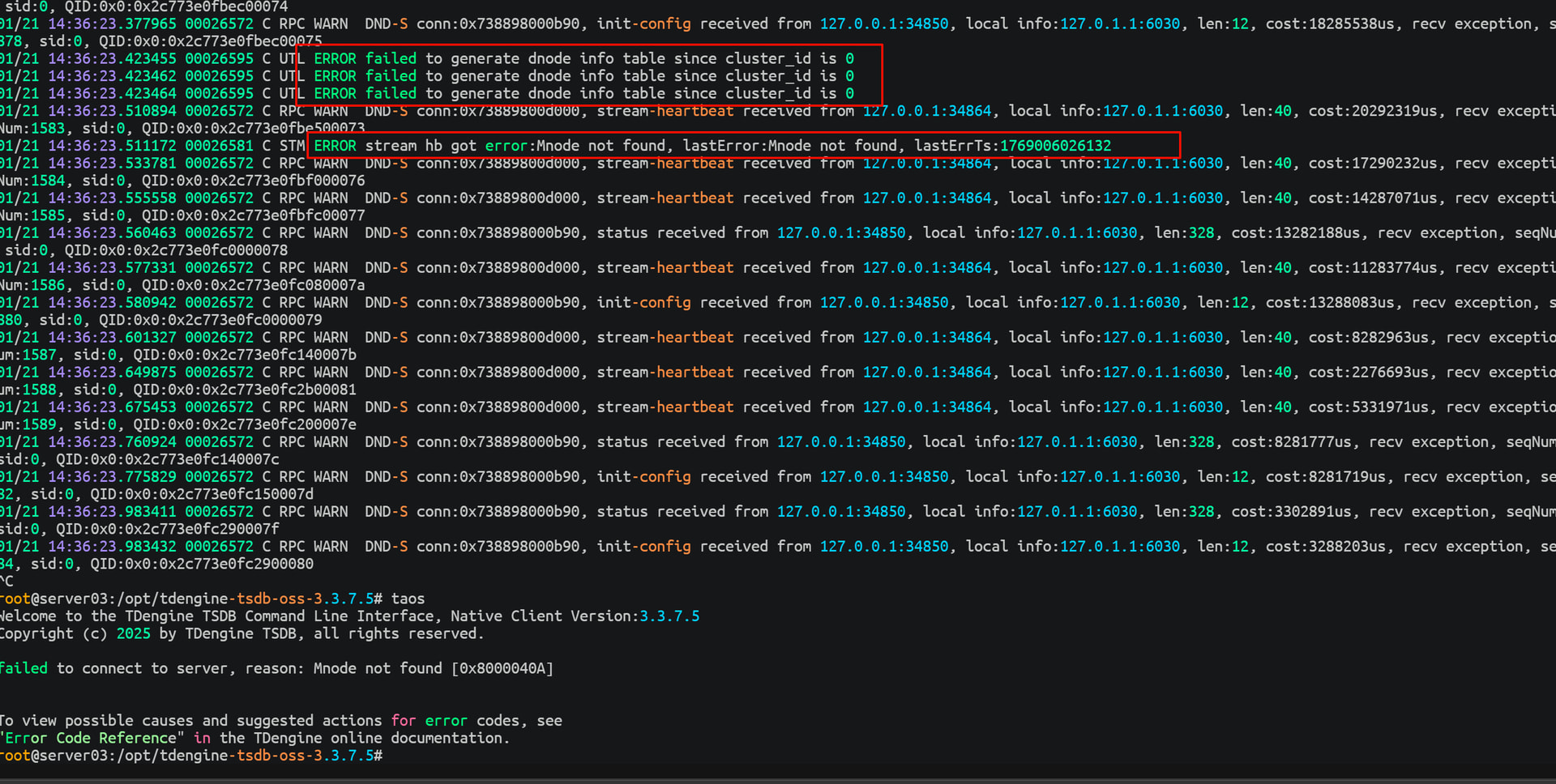This screenshot has width=1556, height=784.
Task: Click the ^C interrupt marker
Action: [x=6, y=581]
